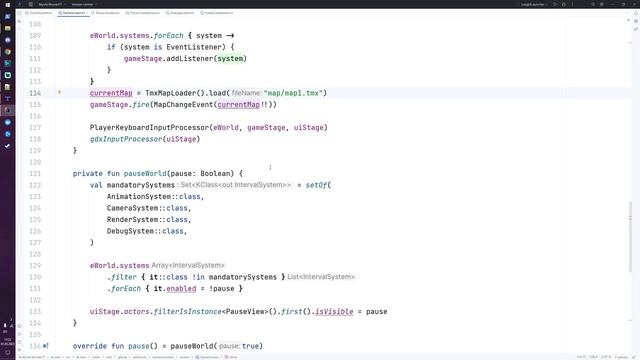Screen dimensions: 640x360
Task: Click the forEach call on line 109
Action: [168, 36]
